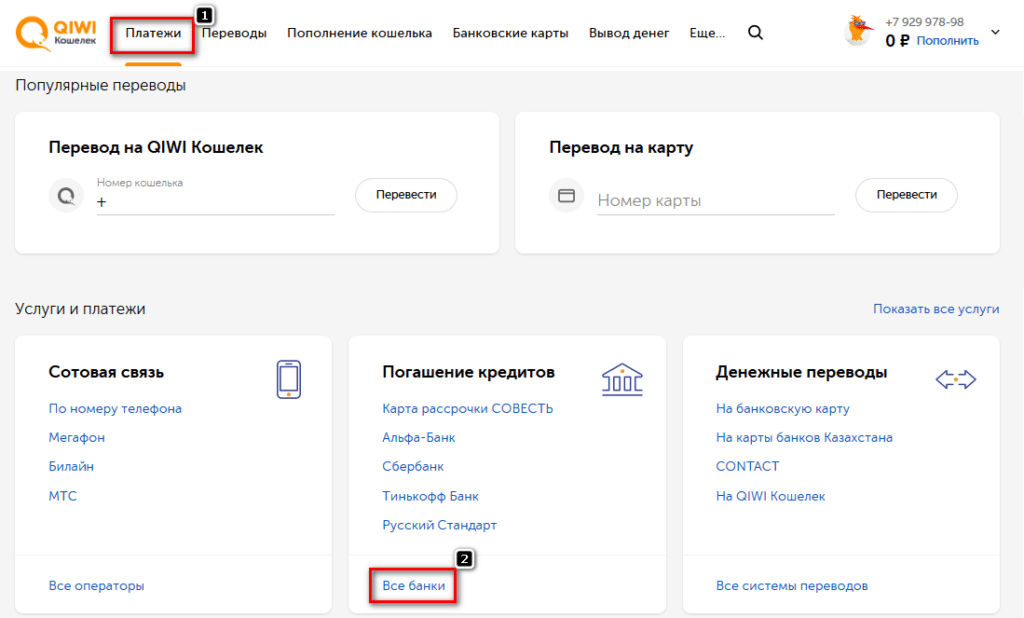Click the QIWI Кошелек logo
The image size is (1024, 618).
click(56, 33)
